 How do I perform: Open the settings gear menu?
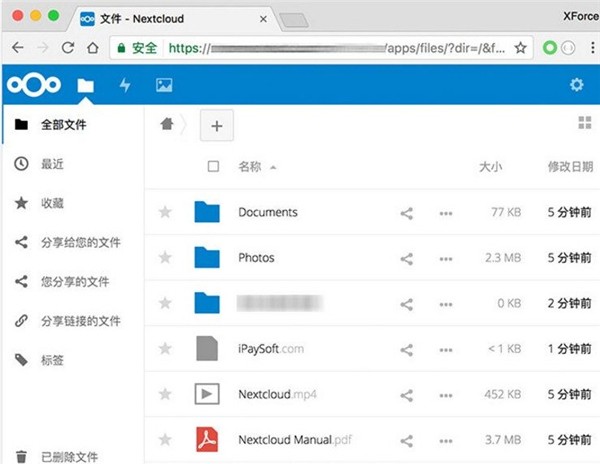coord(576,85)
